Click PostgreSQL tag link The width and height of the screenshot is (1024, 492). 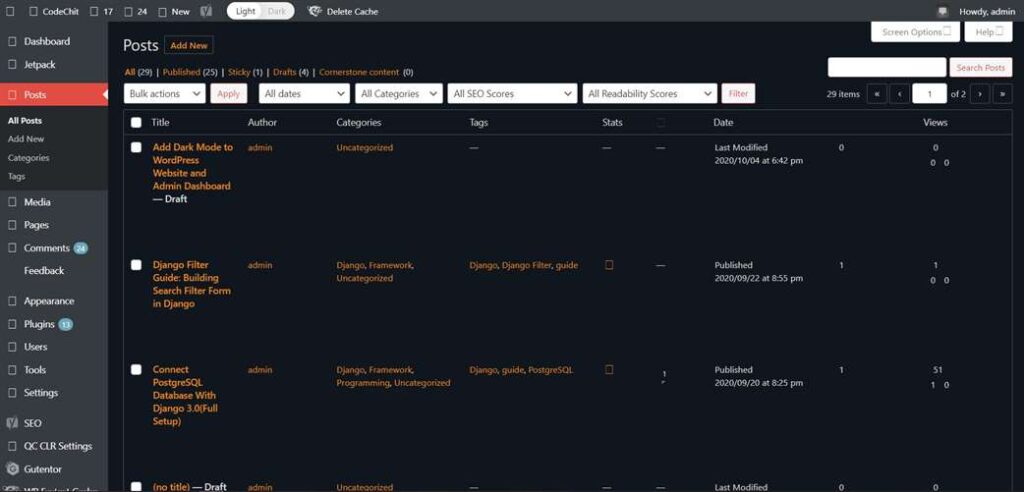click(x=551, y=370)
